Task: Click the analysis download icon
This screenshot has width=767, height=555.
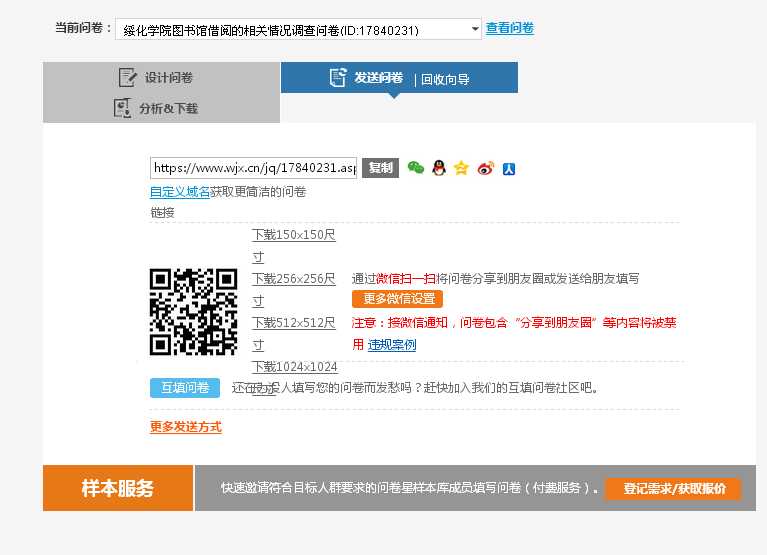Action: click(122, 108)
